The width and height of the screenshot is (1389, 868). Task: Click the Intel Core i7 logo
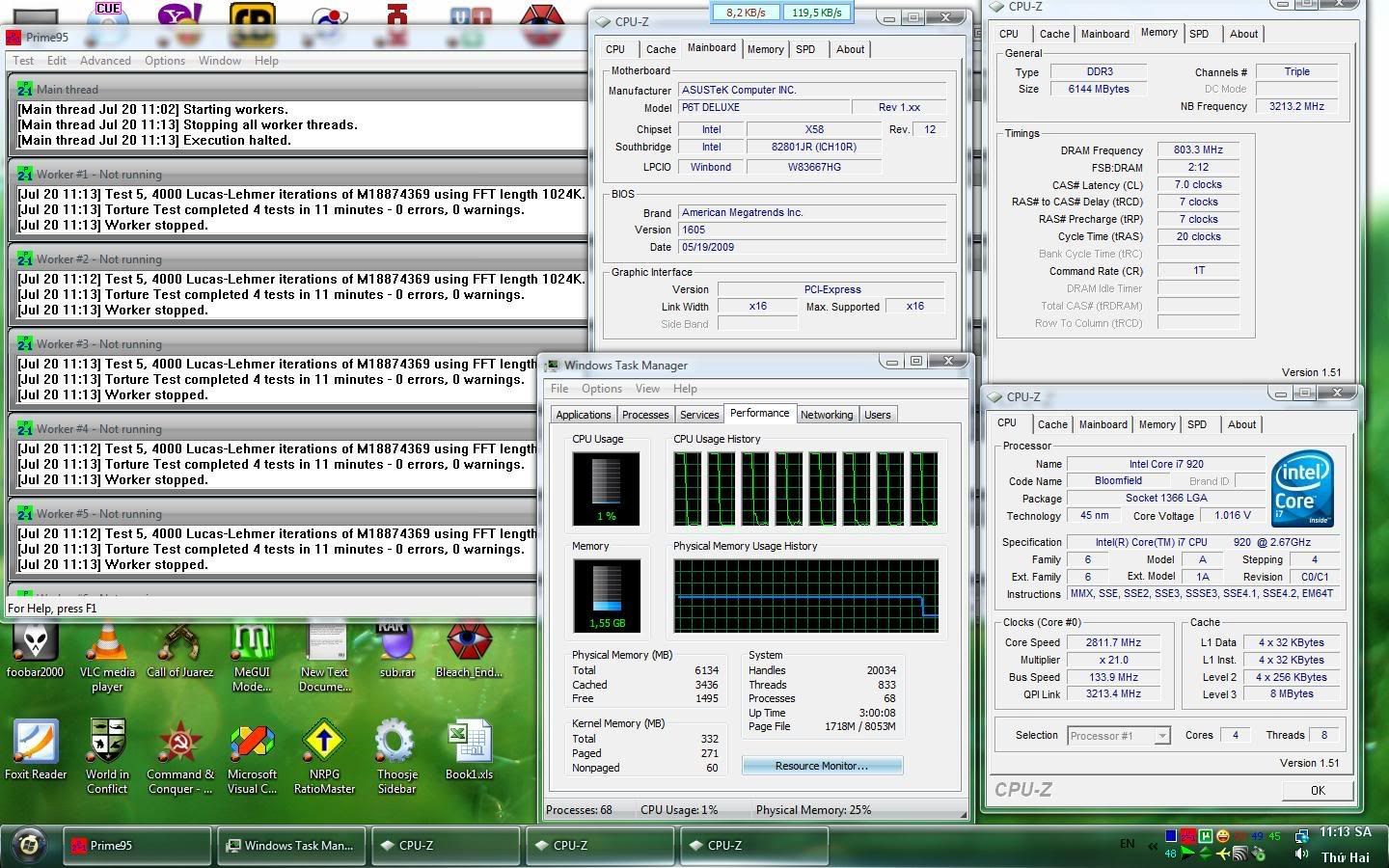(x=1302, y=489)
